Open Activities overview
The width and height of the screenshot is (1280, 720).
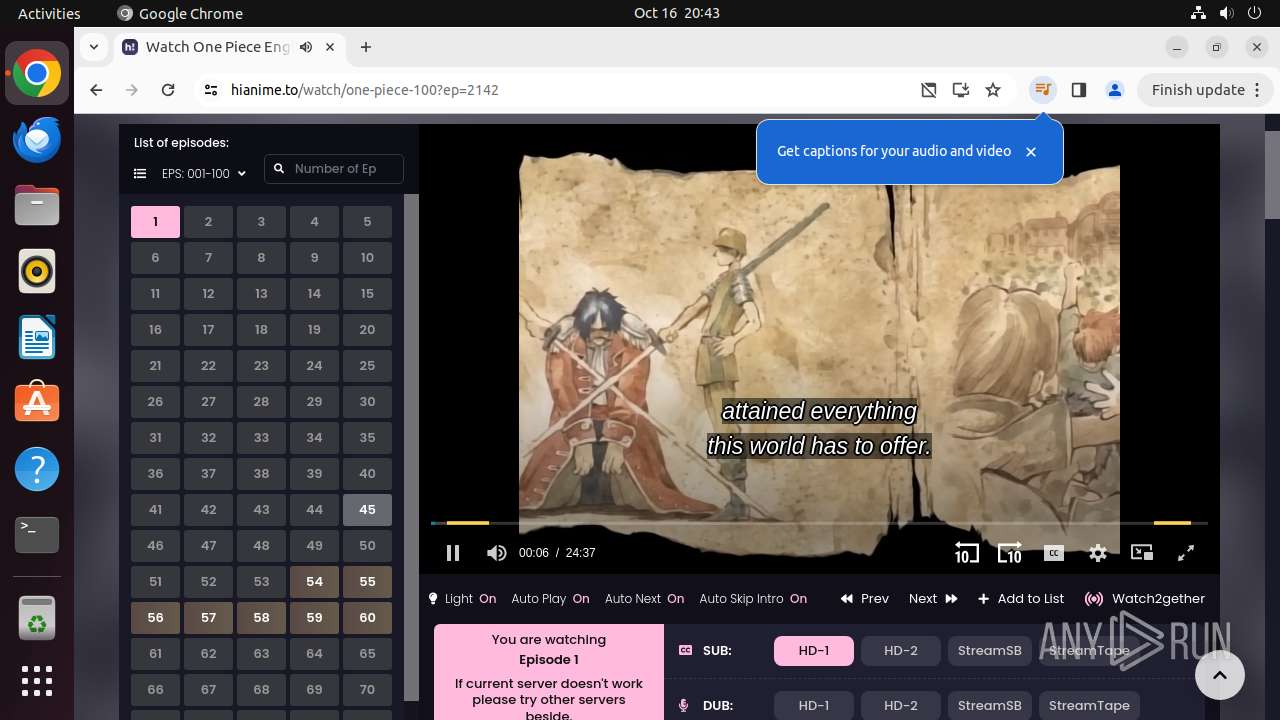click(x=49, y=13)
